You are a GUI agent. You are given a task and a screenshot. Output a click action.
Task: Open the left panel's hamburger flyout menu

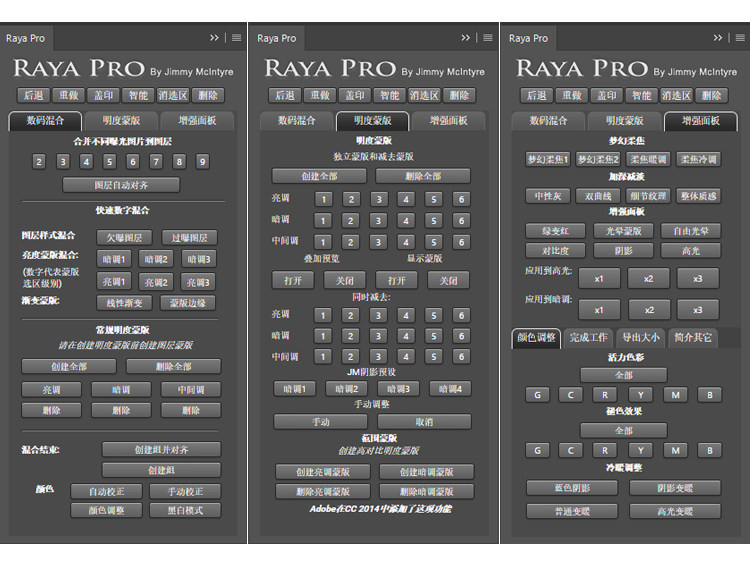click(236, 38)
